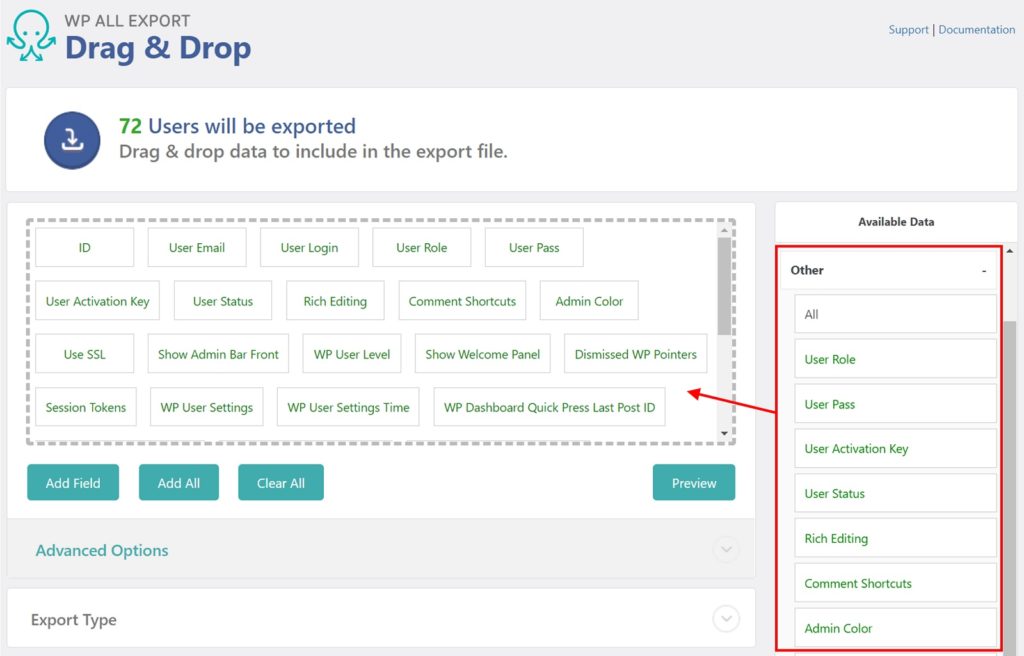
Task: Select All in the Available Data panel
Action: [x=894, y=313]
